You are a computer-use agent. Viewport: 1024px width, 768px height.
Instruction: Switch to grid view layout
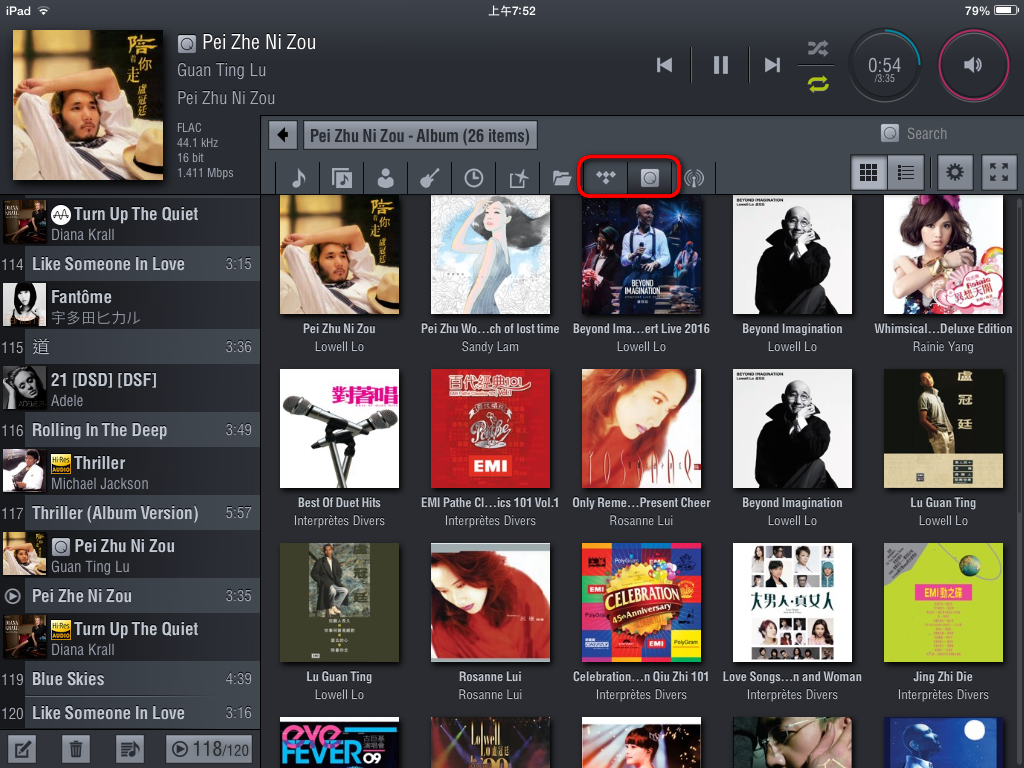coord(868,173)
